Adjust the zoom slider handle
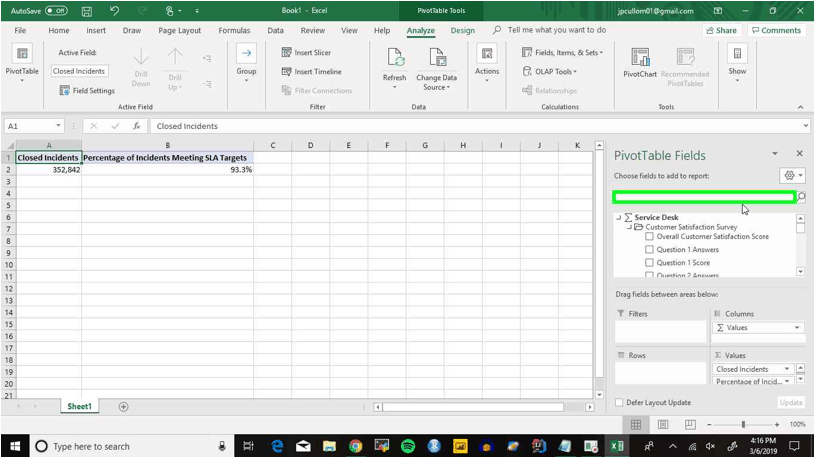The width and height of the screenshot is (815, 459). [x=743, y=425]
